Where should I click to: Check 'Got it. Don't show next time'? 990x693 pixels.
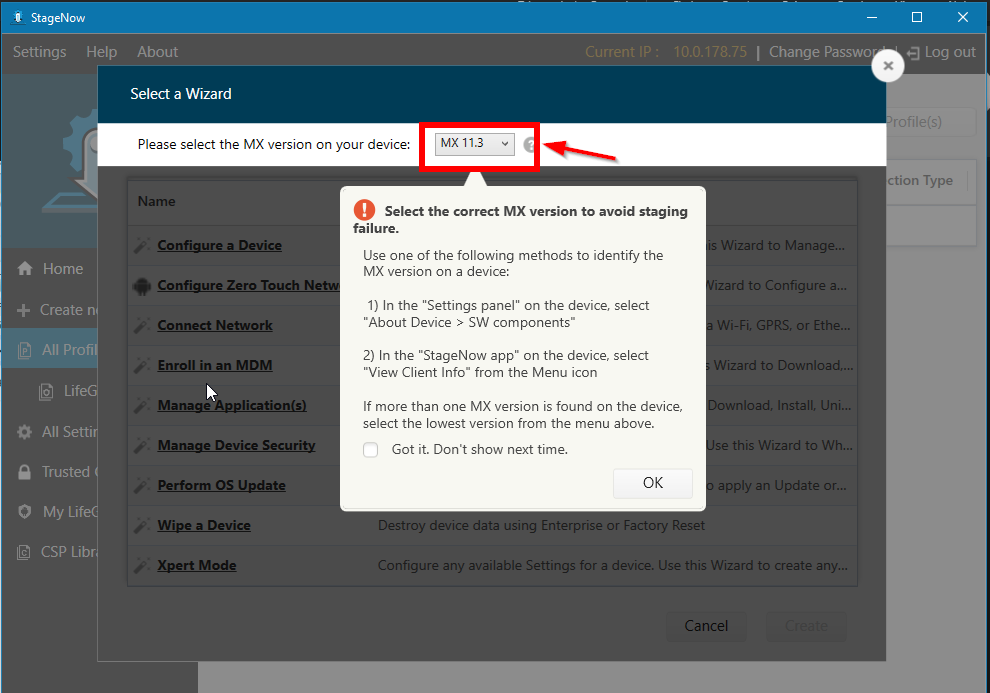click(x=371, y=450)
